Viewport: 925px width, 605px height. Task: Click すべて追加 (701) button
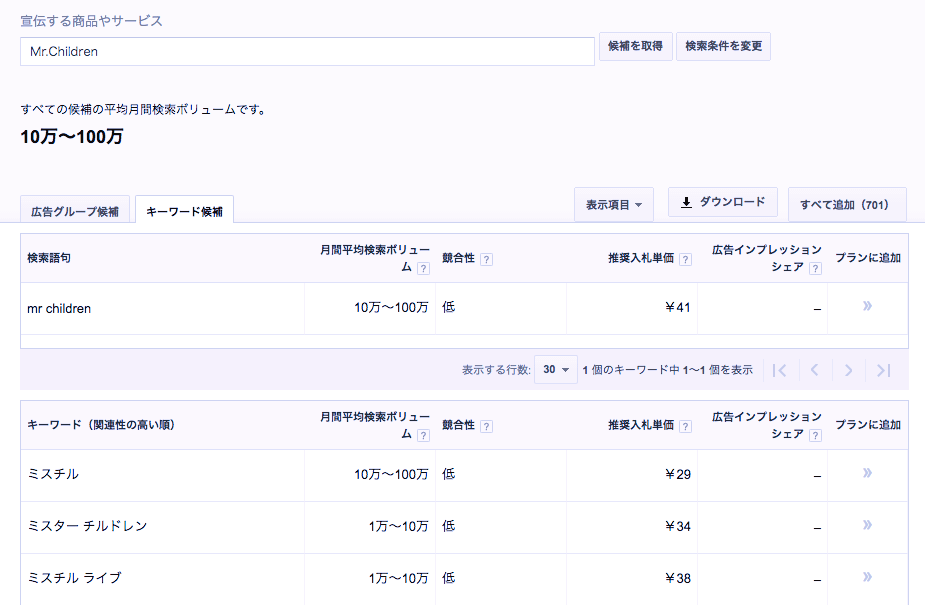pyautogui.click(x=847, y=205)
